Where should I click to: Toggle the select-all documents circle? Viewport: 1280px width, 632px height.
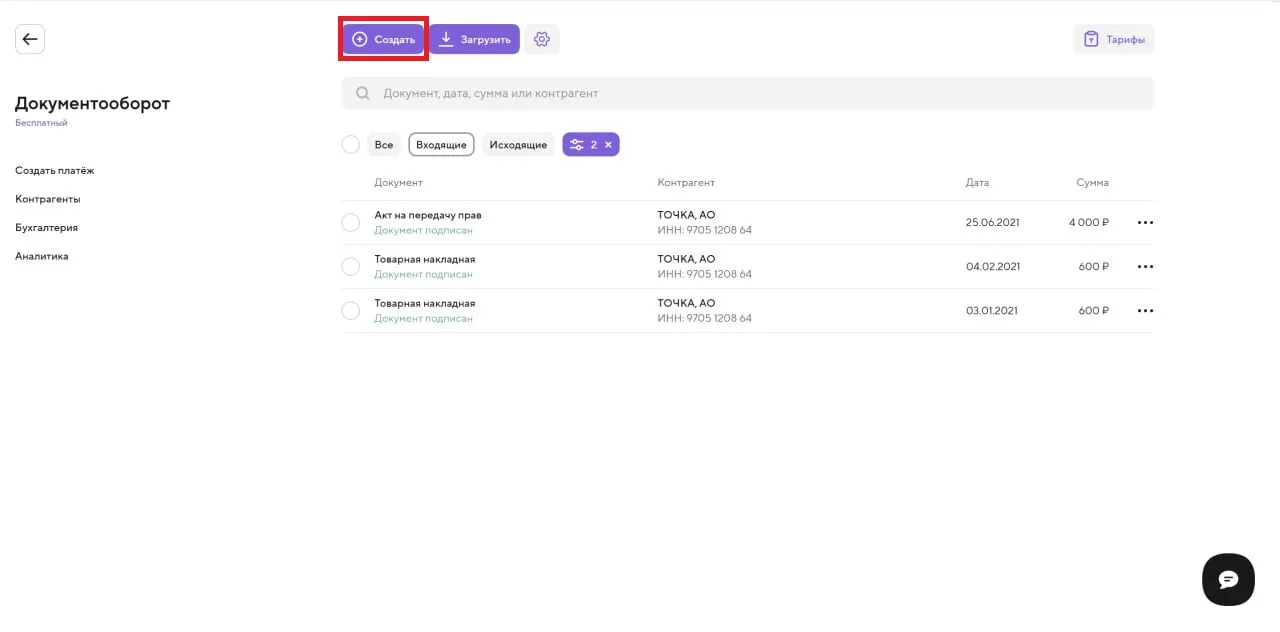click(350, 145)
